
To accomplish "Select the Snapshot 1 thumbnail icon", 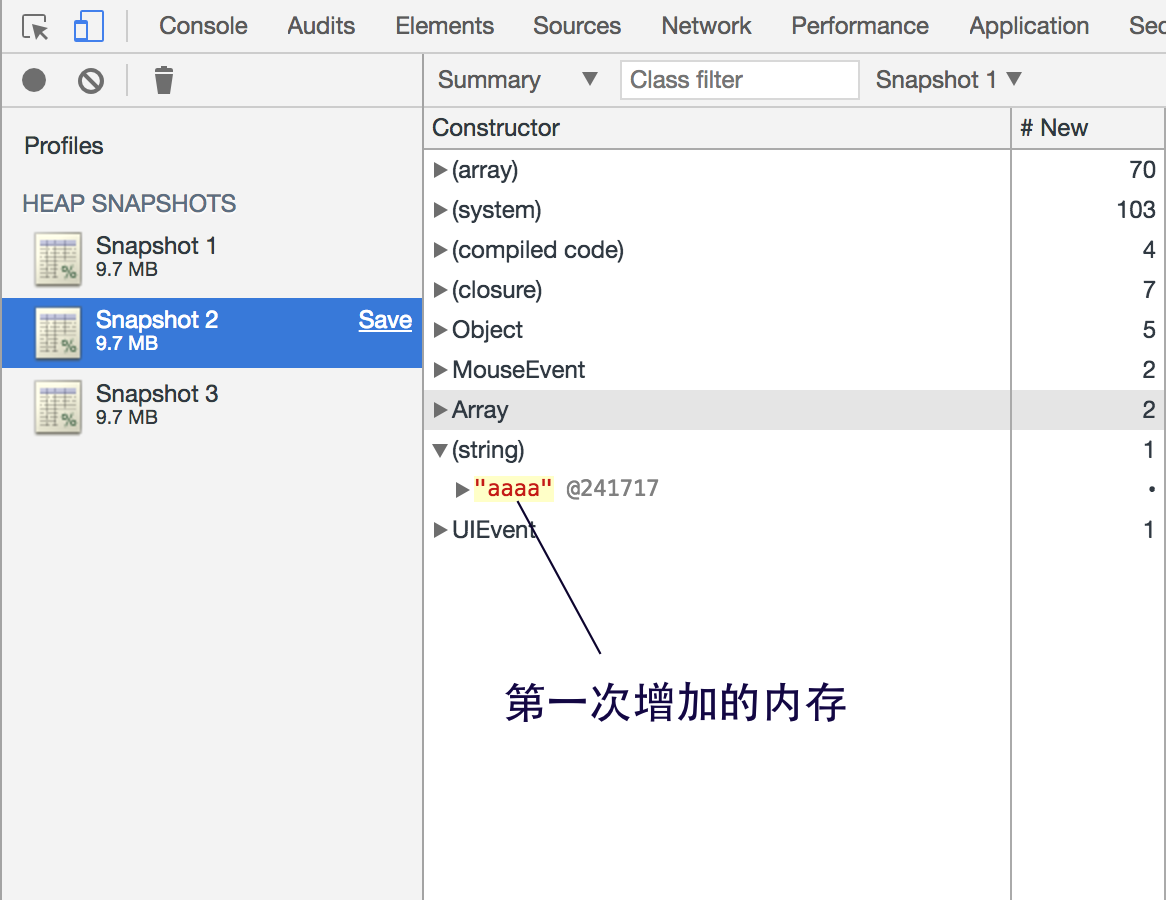I will click(58, 259).
